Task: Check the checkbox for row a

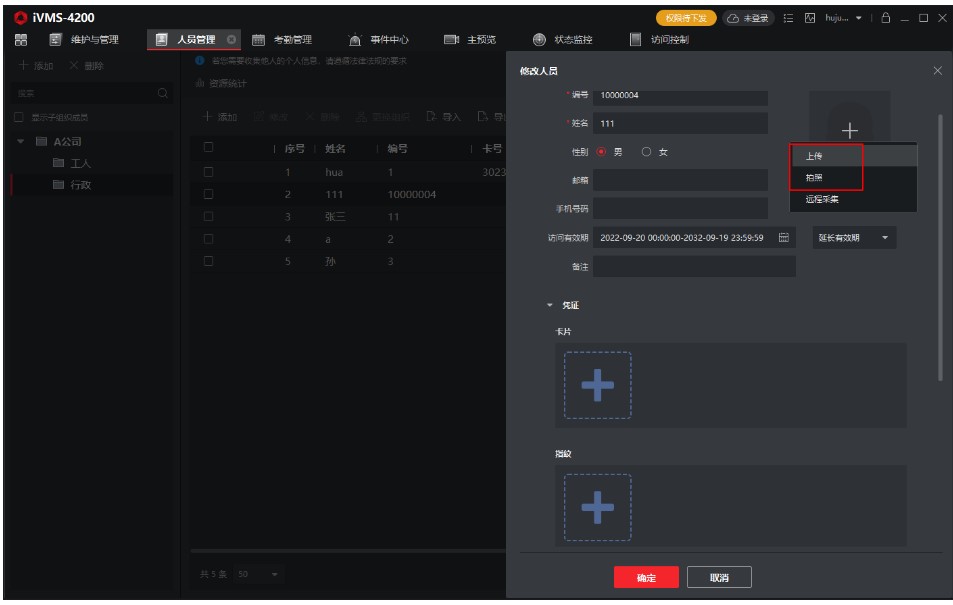Action: tap(208, 239)
